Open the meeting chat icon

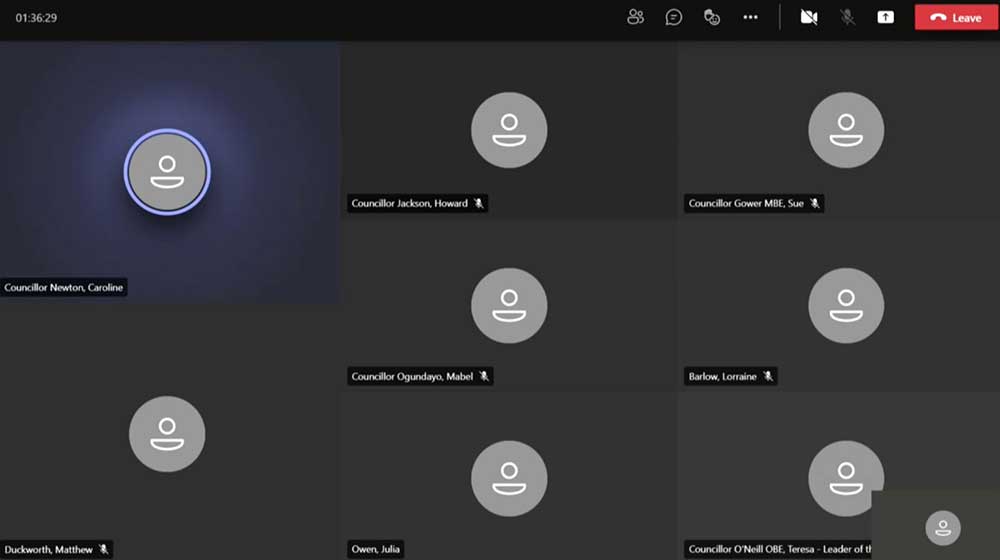pyautogui.click(x=674, y=17)
